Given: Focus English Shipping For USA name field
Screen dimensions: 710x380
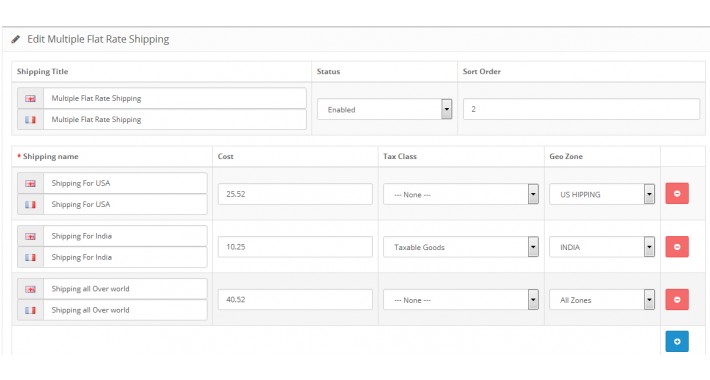Looking at the screenshot, I should [x=125, y=183].
